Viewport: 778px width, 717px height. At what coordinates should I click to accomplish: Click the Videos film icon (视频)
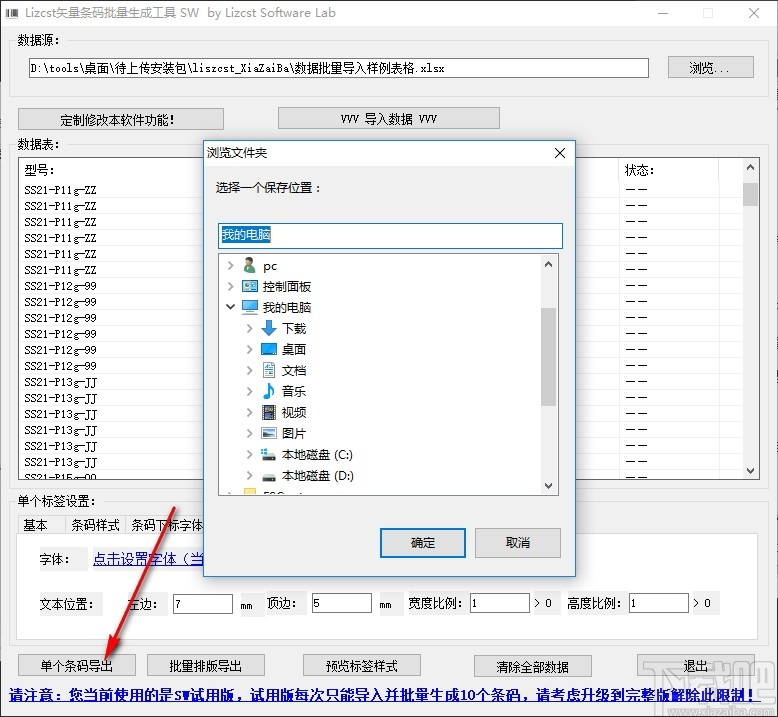coord(269,412)
